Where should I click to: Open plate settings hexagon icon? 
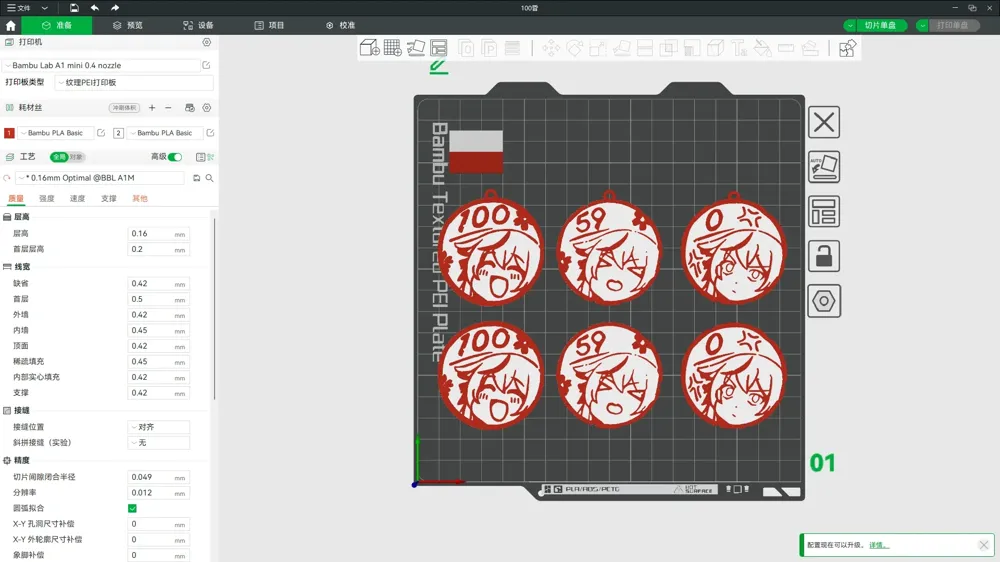tap(824, 300)
